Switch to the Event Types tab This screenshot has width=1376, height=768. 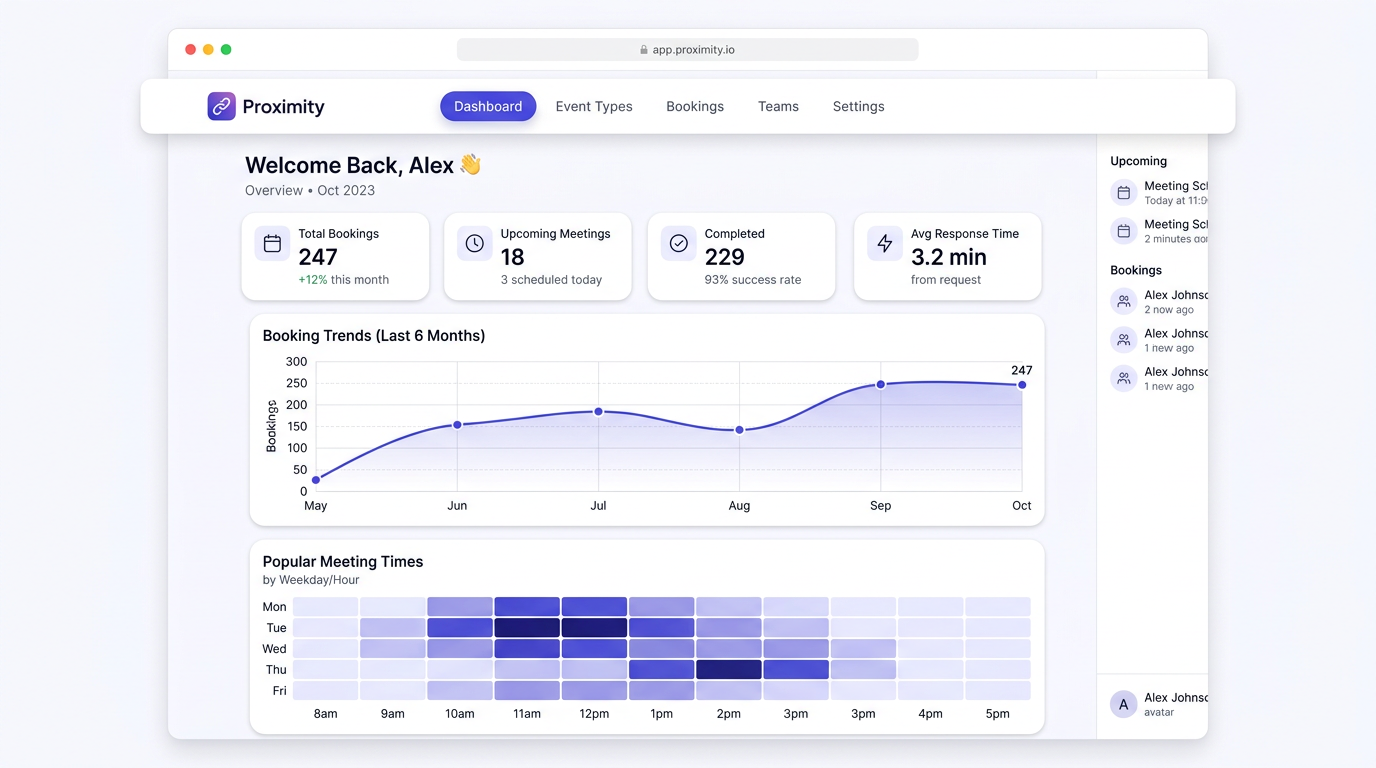(594, 105)
